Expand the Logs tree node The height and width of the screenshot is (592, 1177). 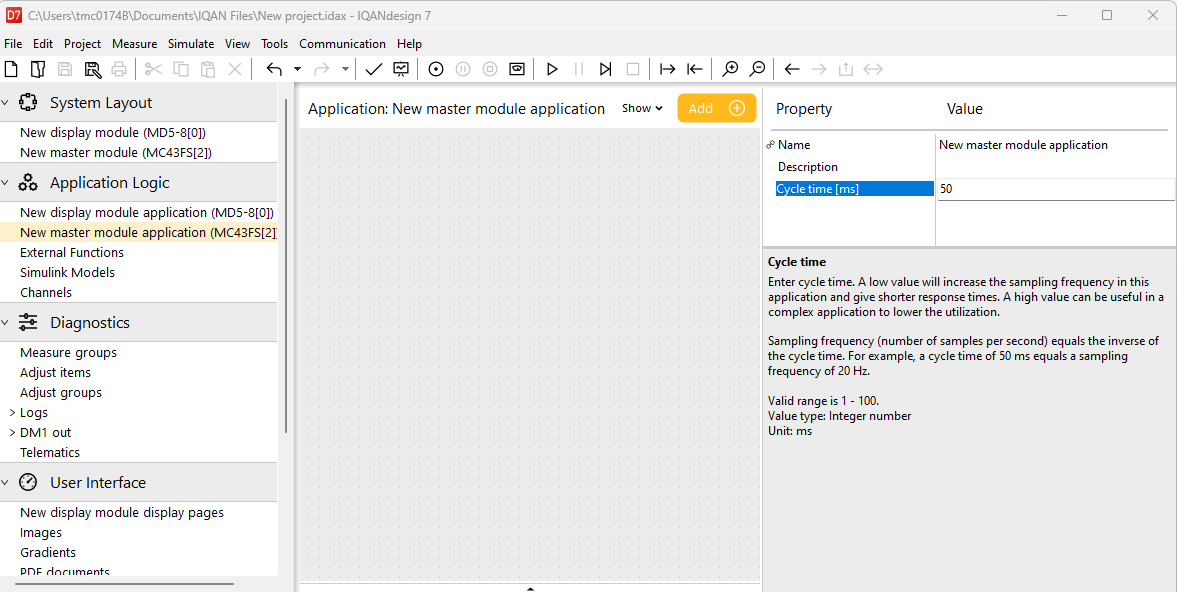(12, 413)
